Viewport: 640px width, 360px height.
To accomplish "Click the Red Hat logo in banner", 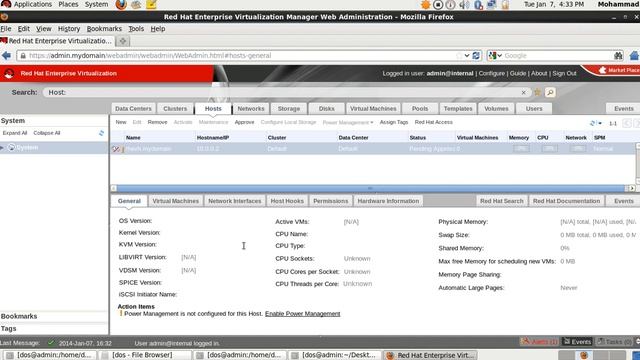I will 9,73.
